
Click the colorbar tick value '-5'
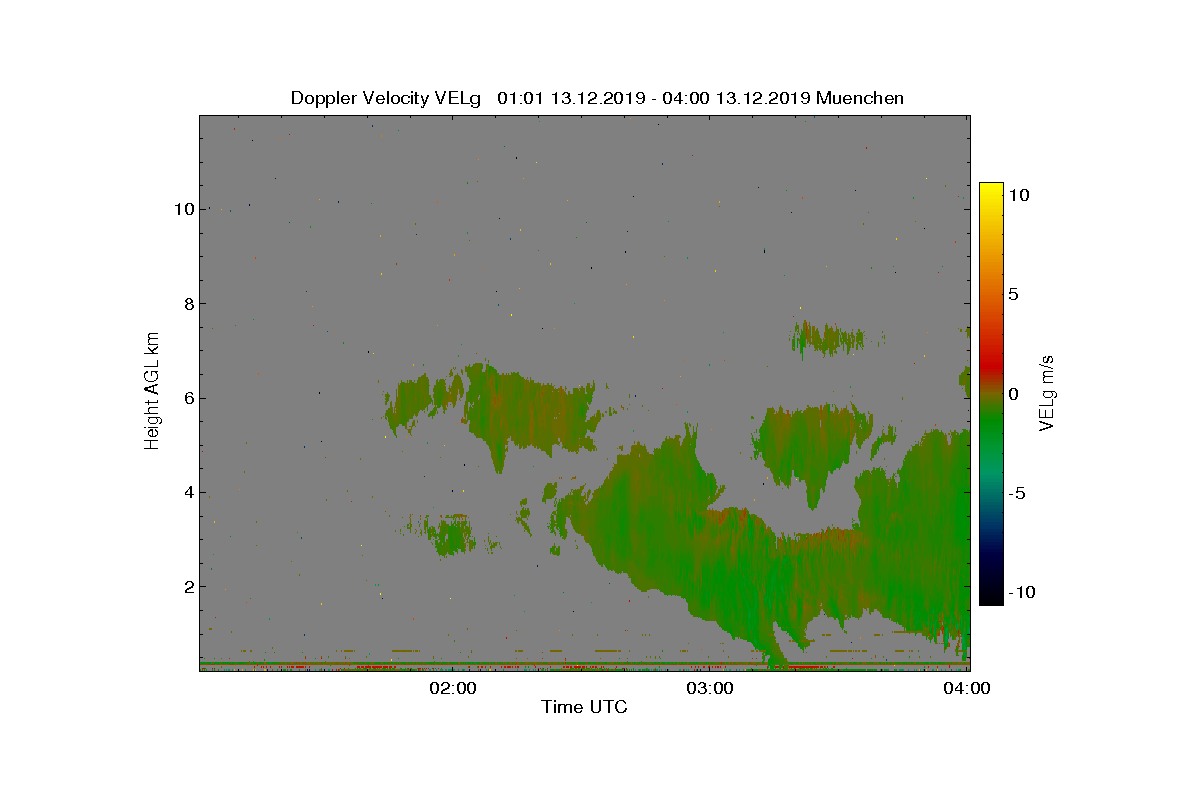pyautogui.click(x=1017, y=493)
